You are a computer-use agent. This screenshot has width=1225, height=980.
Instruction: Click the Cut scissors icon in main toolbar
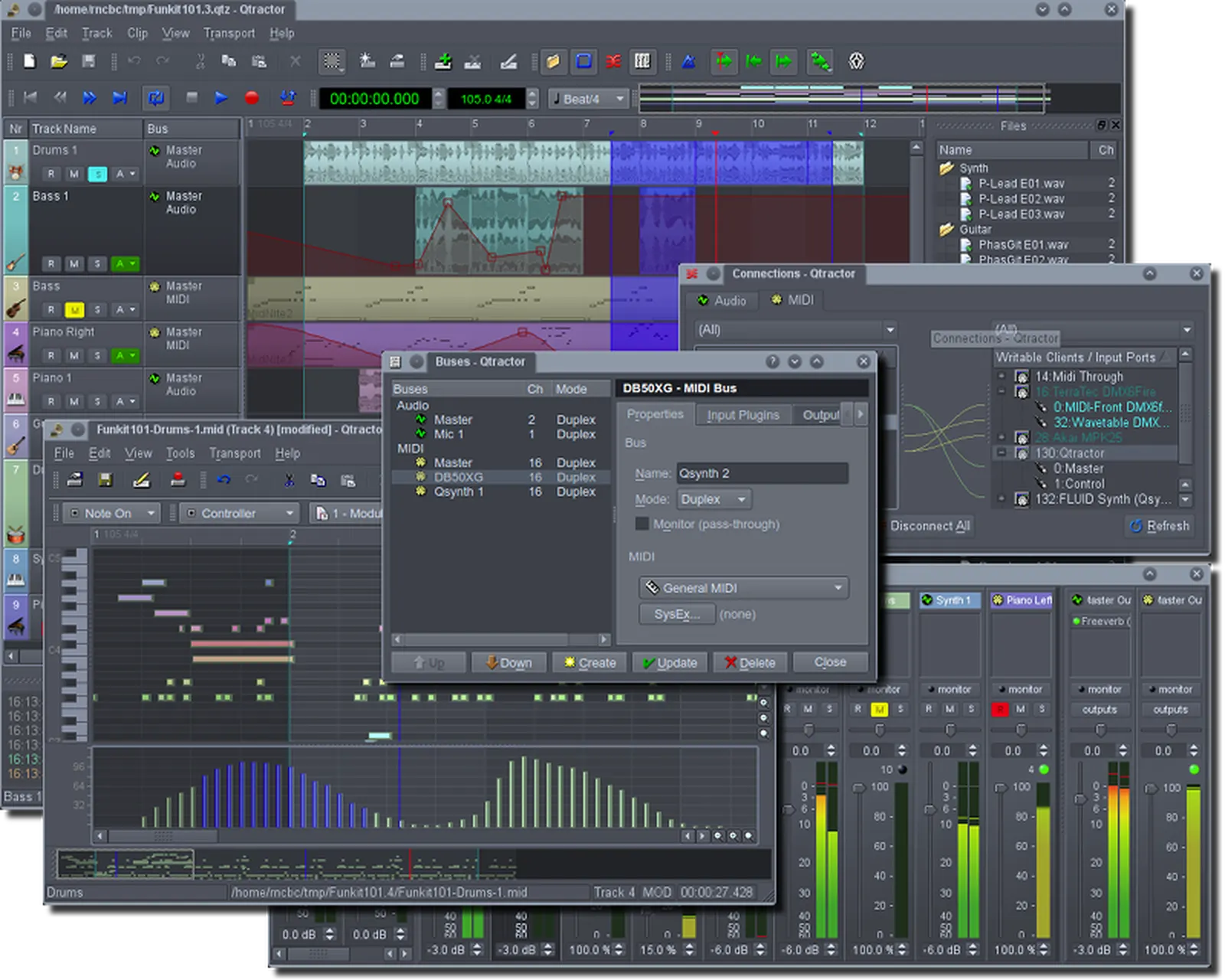(x=201, y=61)
